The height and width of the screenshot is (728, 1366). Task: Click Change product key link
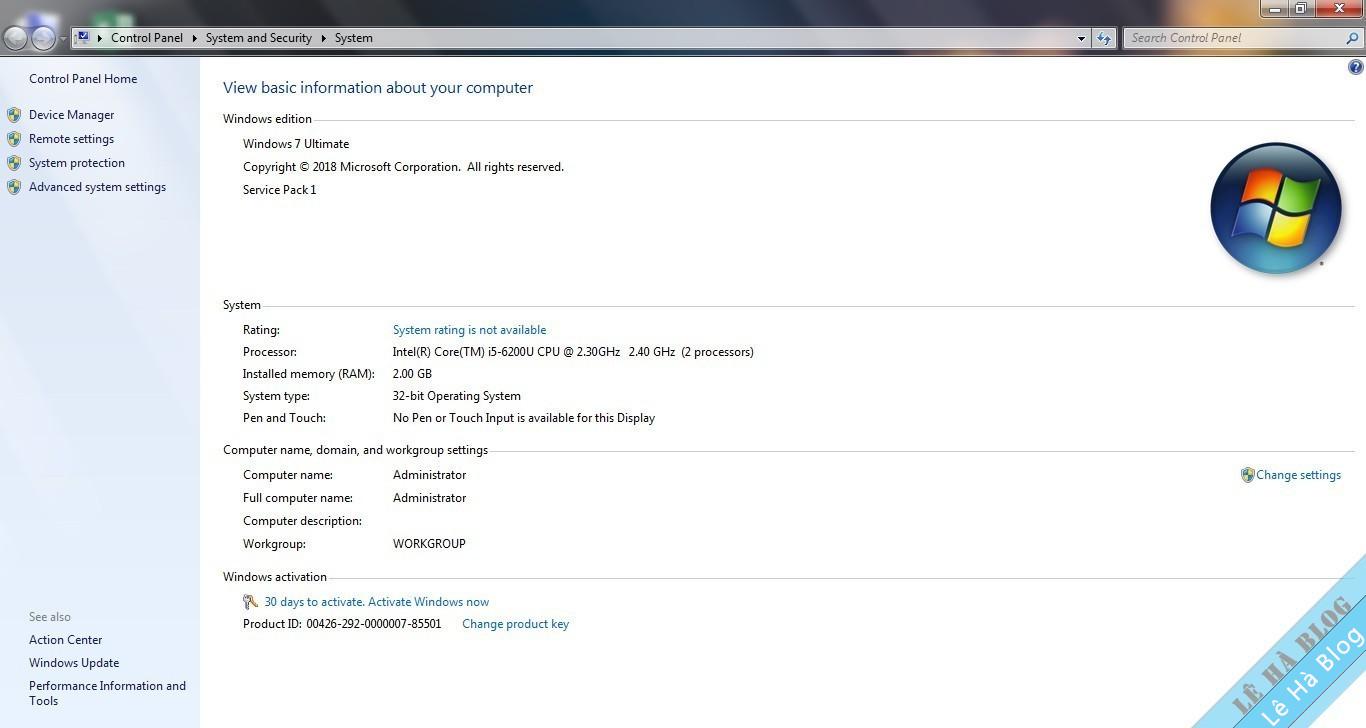click(x=515, y=624)
